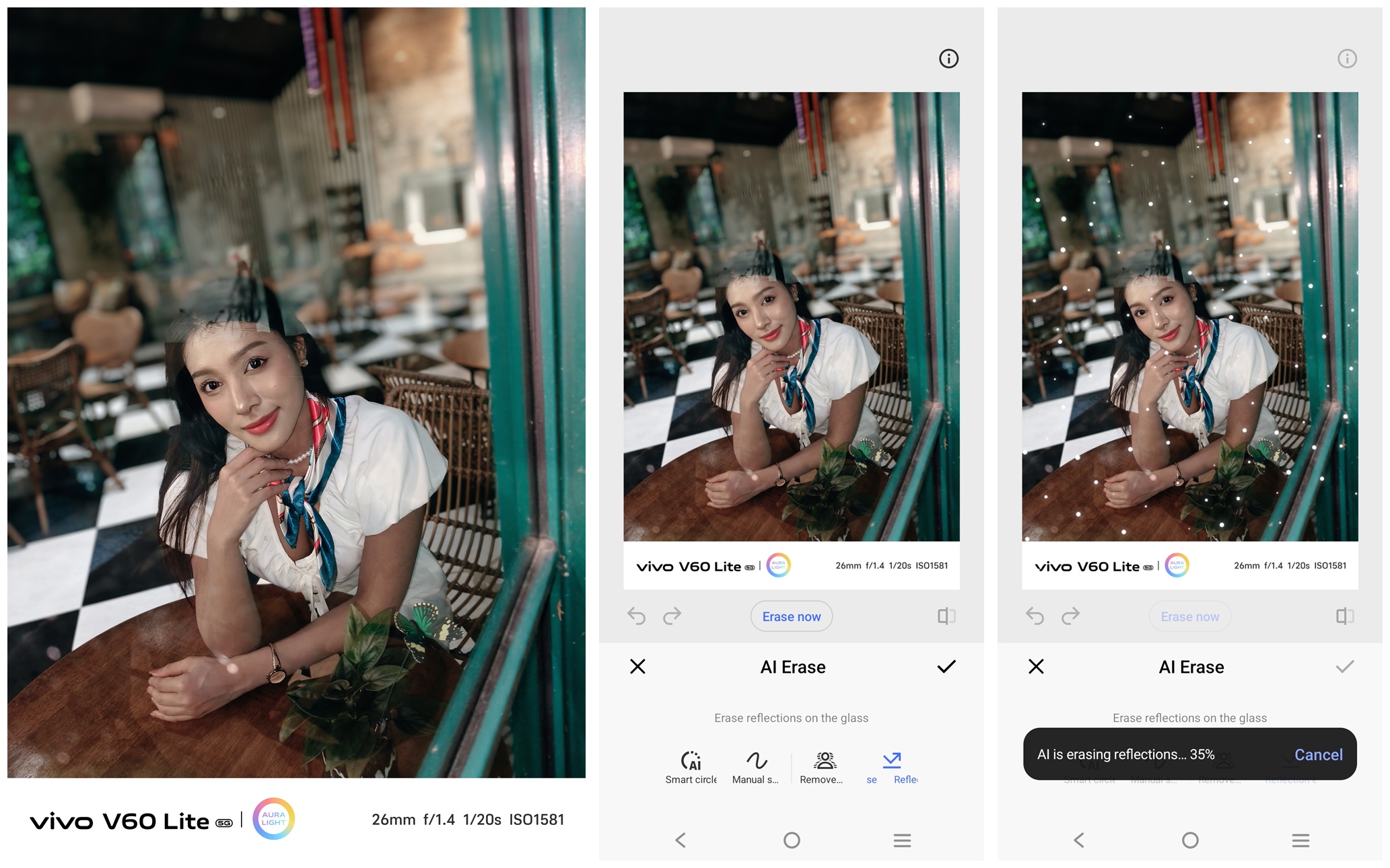Toggle before/after compare next to active Erase now

click(946, 616)
